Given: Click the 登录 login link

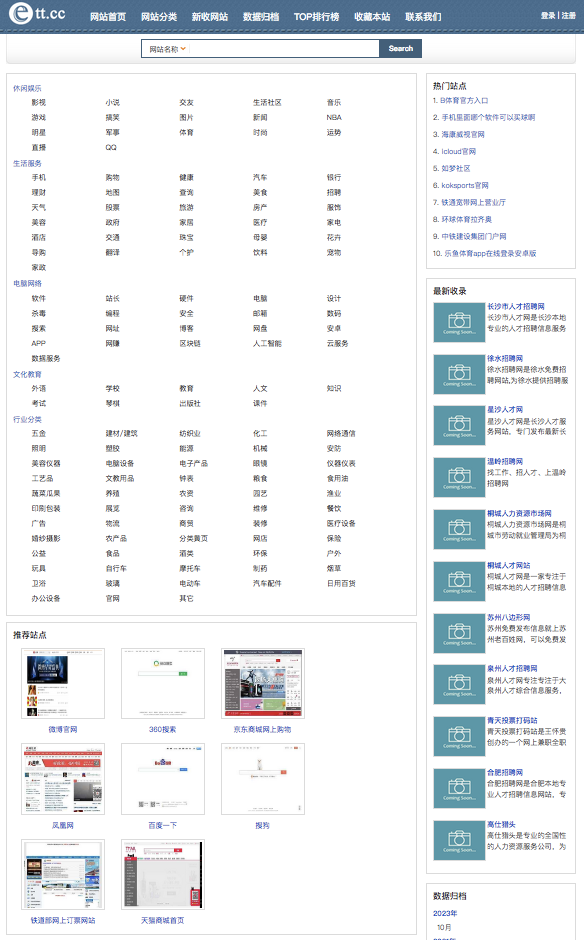Looking at the screenshot, I should [548, 16].
